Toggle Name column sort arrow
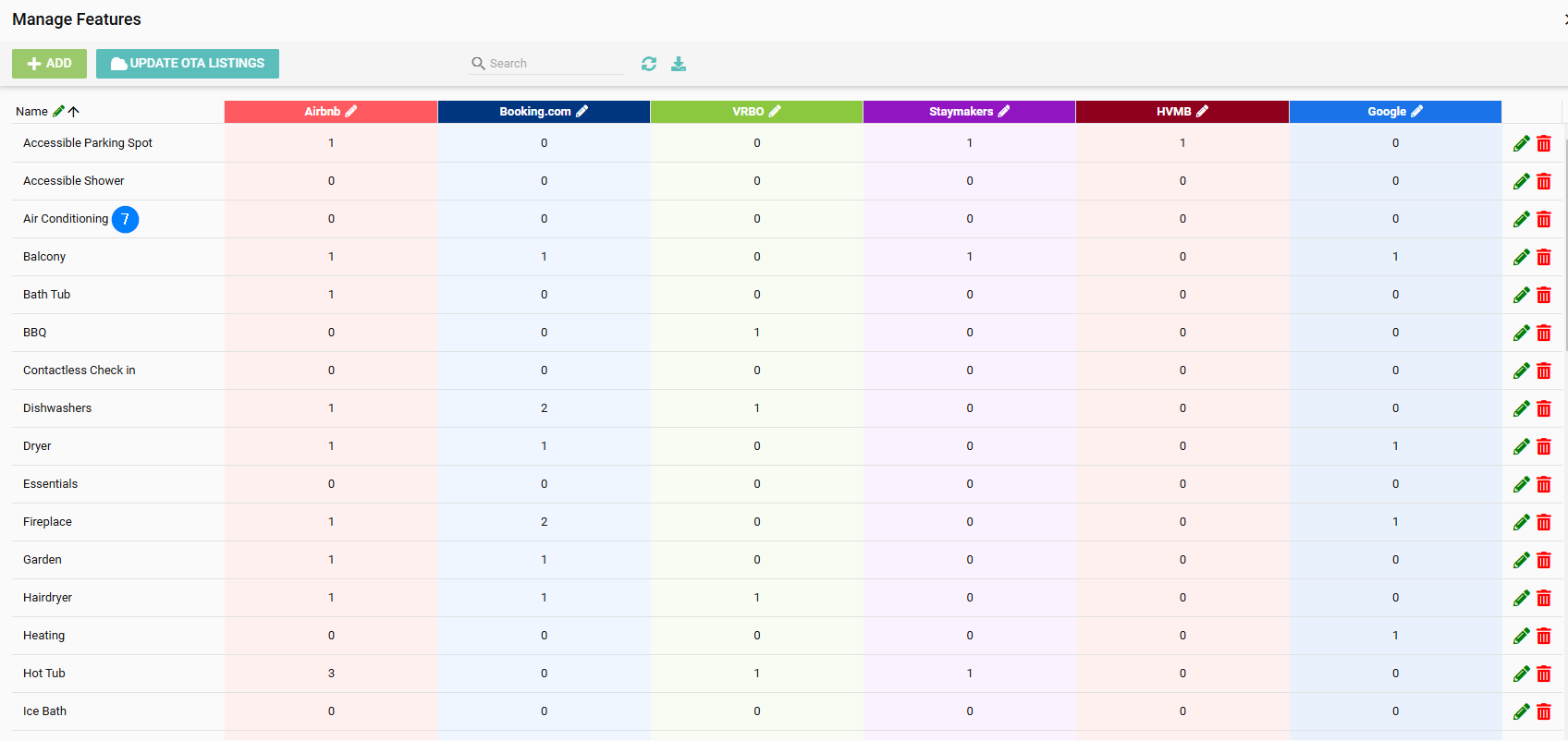The height and width of the screenshot is (741, 1568). tap(74, 111)
